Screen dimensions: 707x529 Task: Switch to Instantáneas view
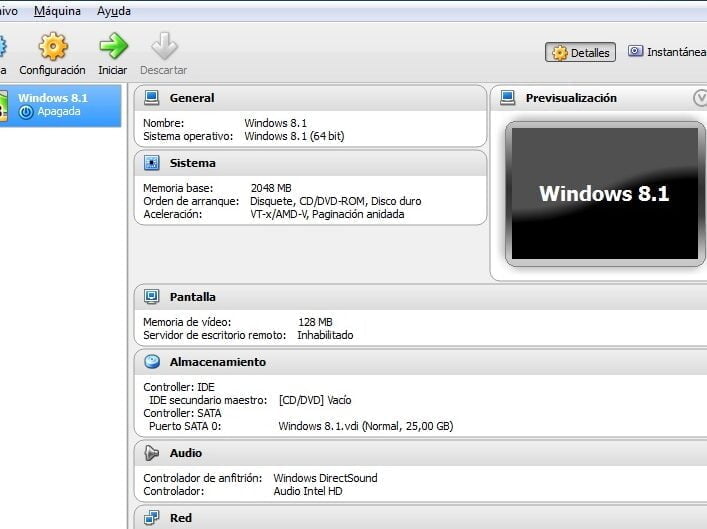click(666, 52)
